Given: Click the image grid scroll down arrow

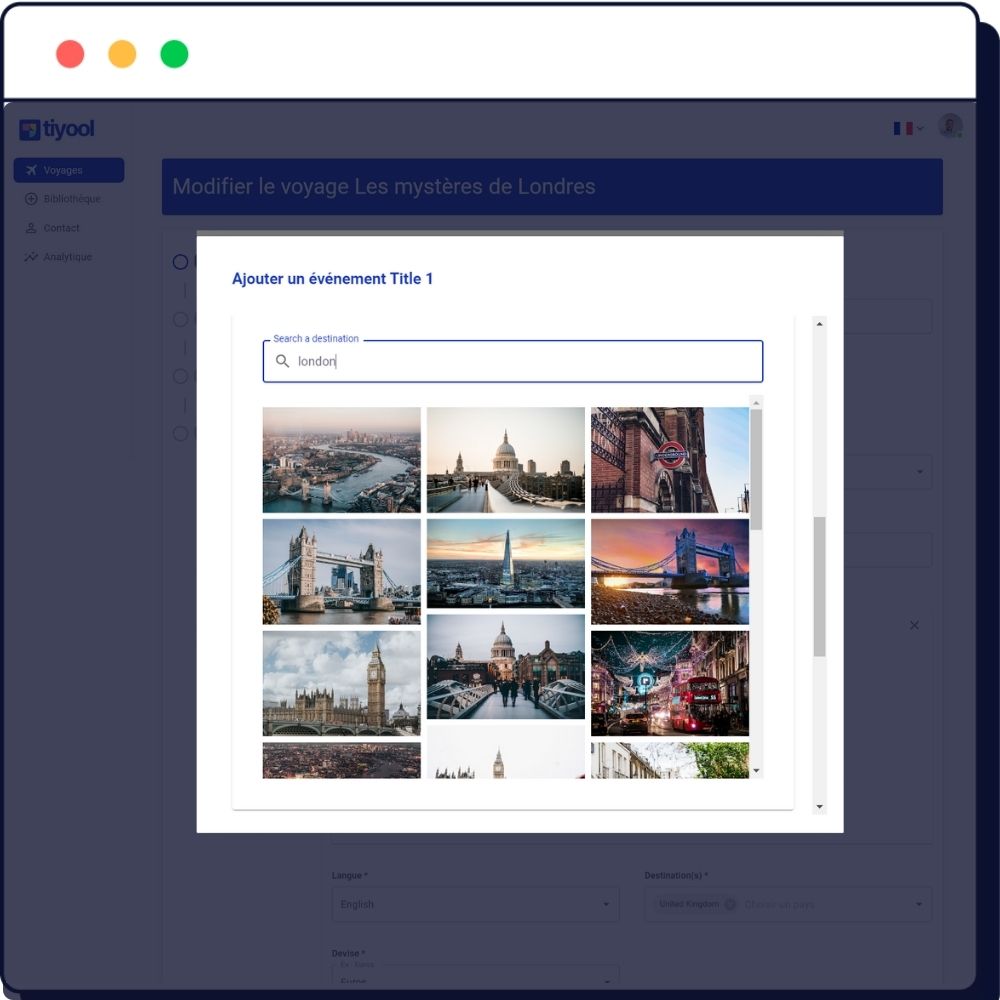Looking at the screenshot, I should (x=756, y=771).
